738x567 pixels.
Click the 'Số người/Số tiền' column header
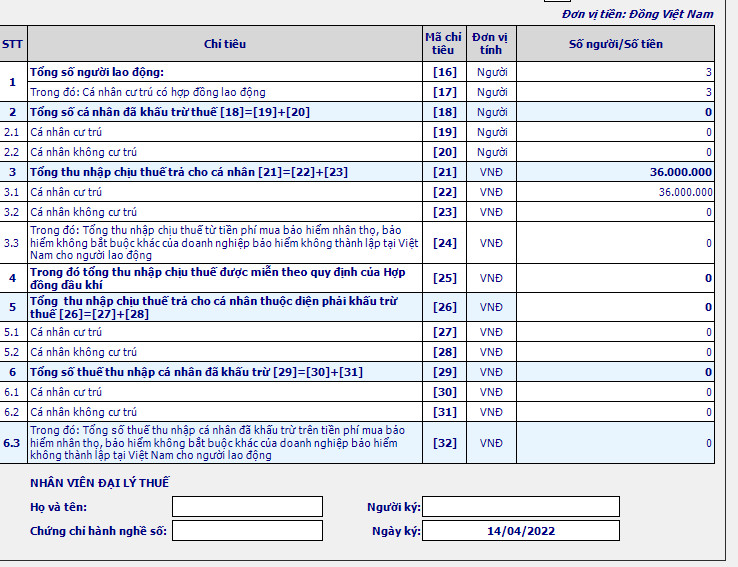(x=615, y=44)
